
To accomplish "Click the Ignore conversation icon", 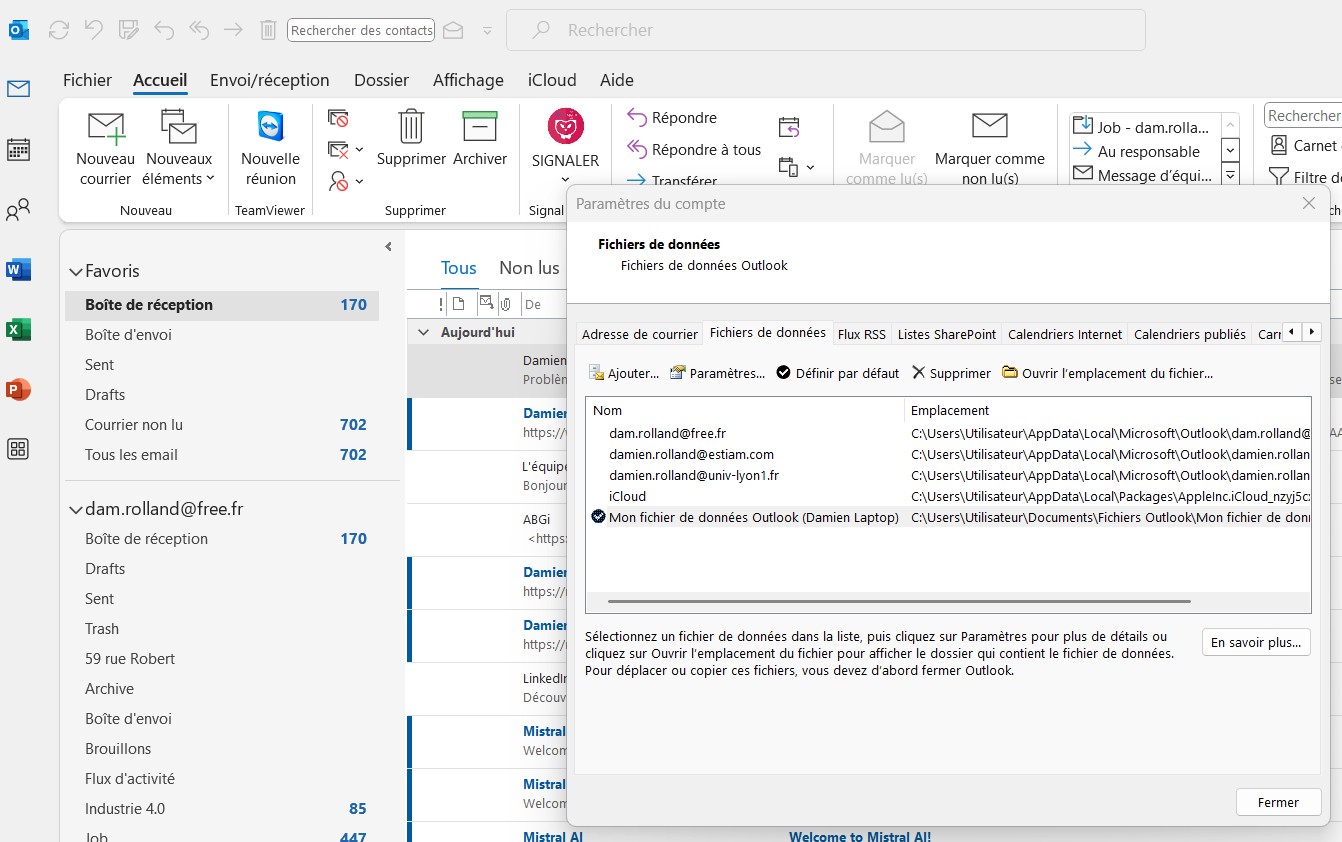I will (338, 118).
